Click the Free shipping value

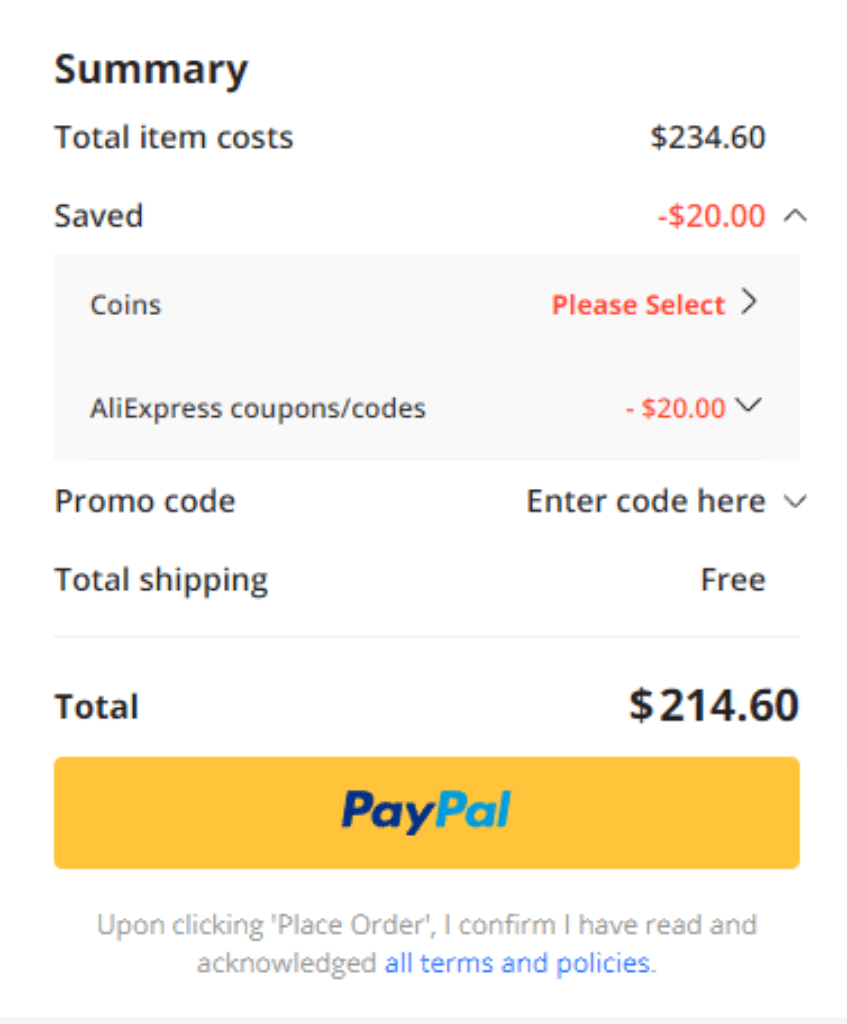click(733, 580)
